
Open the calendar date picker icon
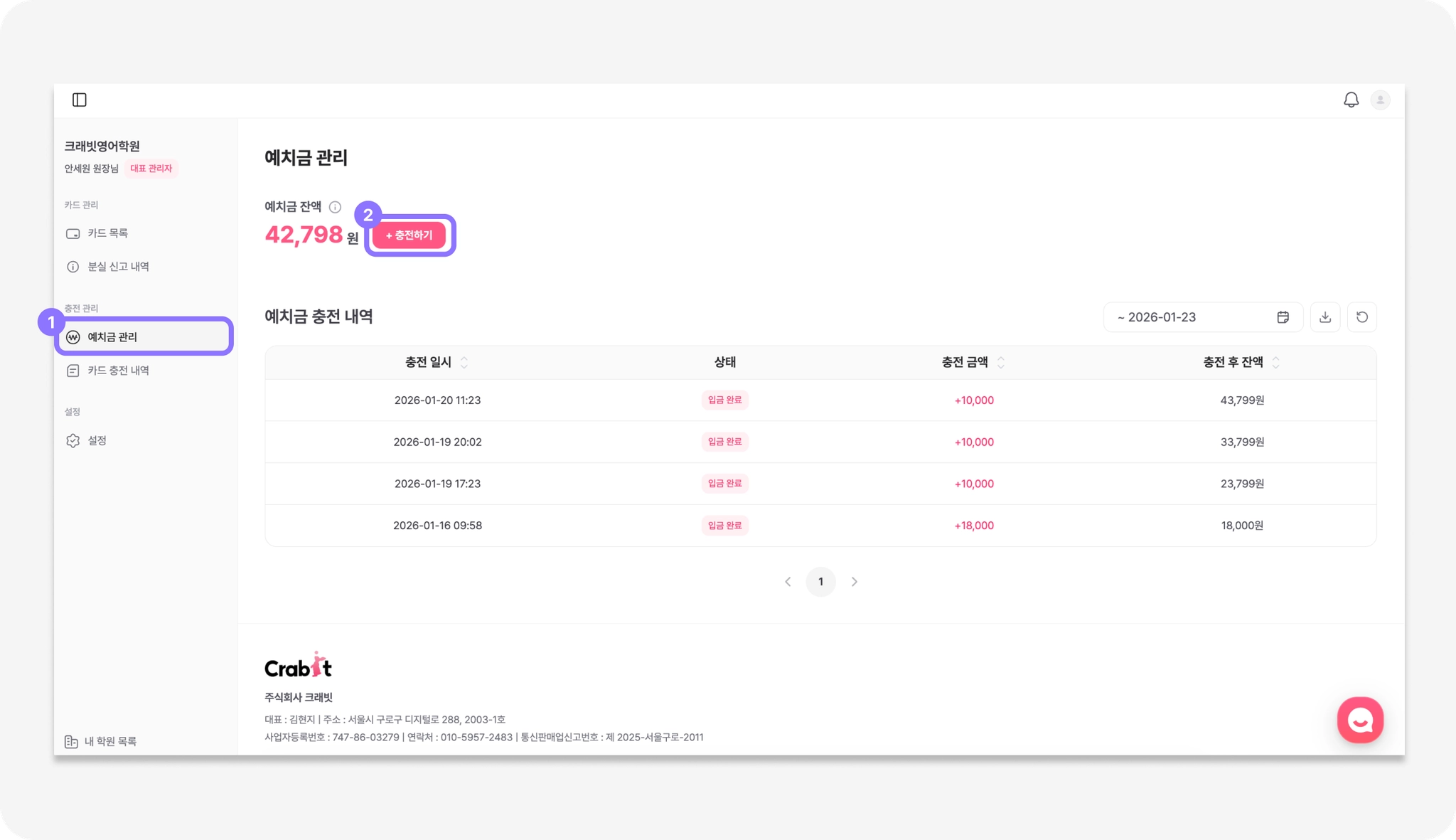pos(1283,317)
